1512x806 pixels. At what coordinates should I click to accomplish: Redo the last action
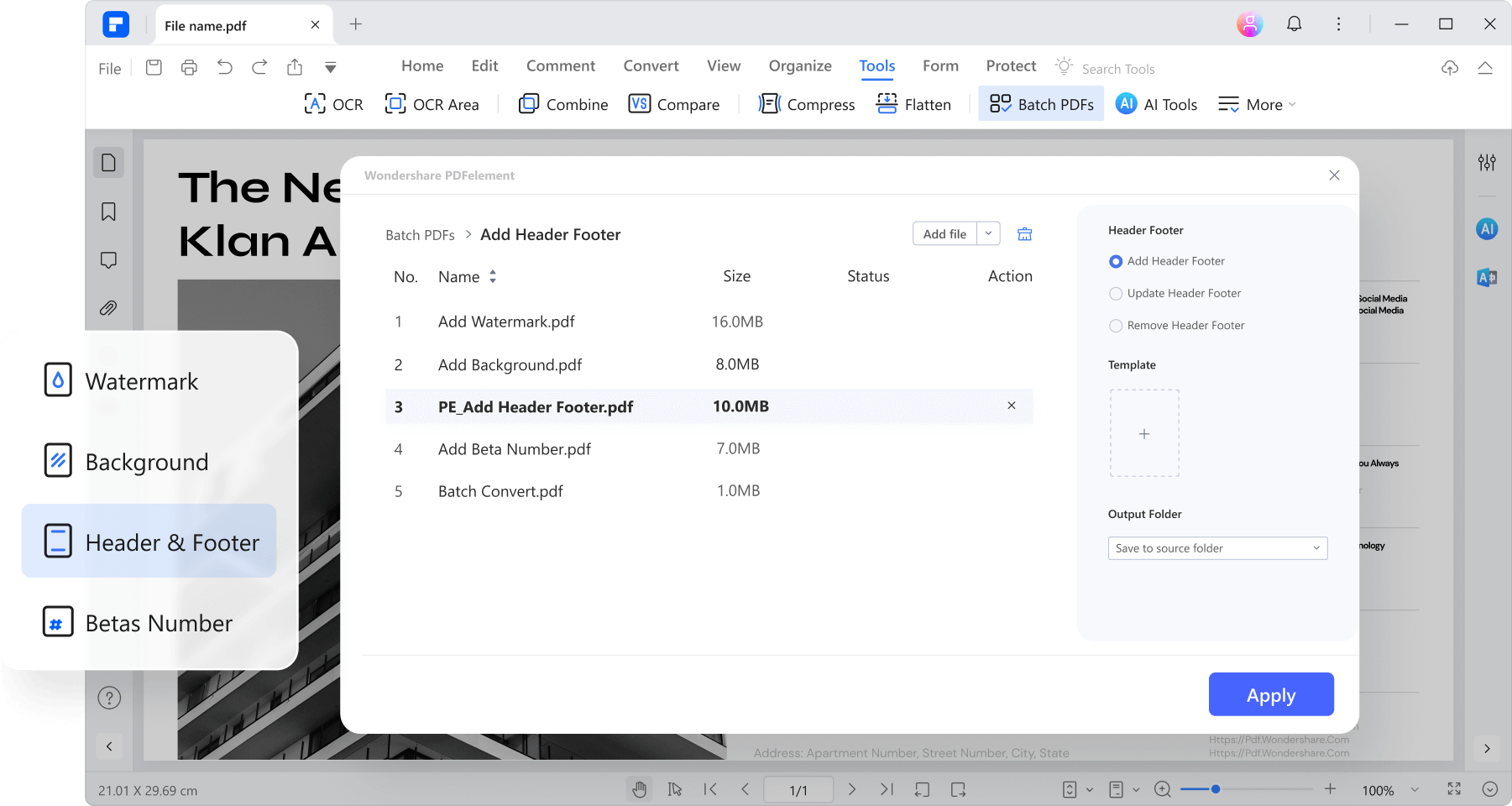coord(259,67)
